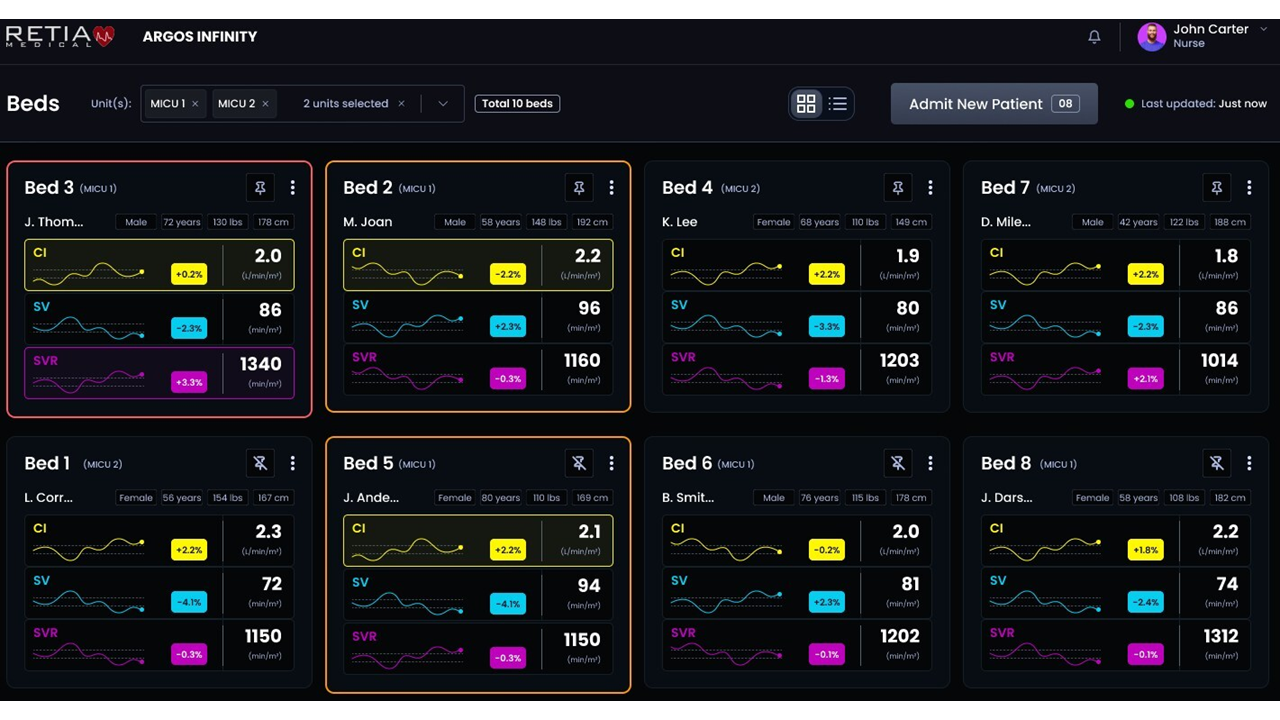Open Bed 2 three-dot options menu

[x=611, y=188]
